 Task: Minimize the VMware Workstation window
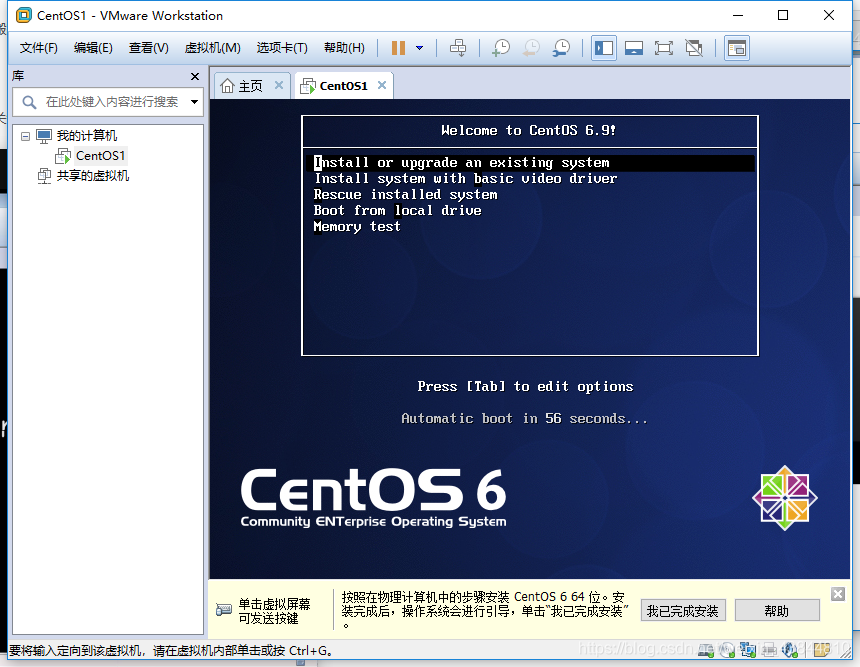[738, 15]
